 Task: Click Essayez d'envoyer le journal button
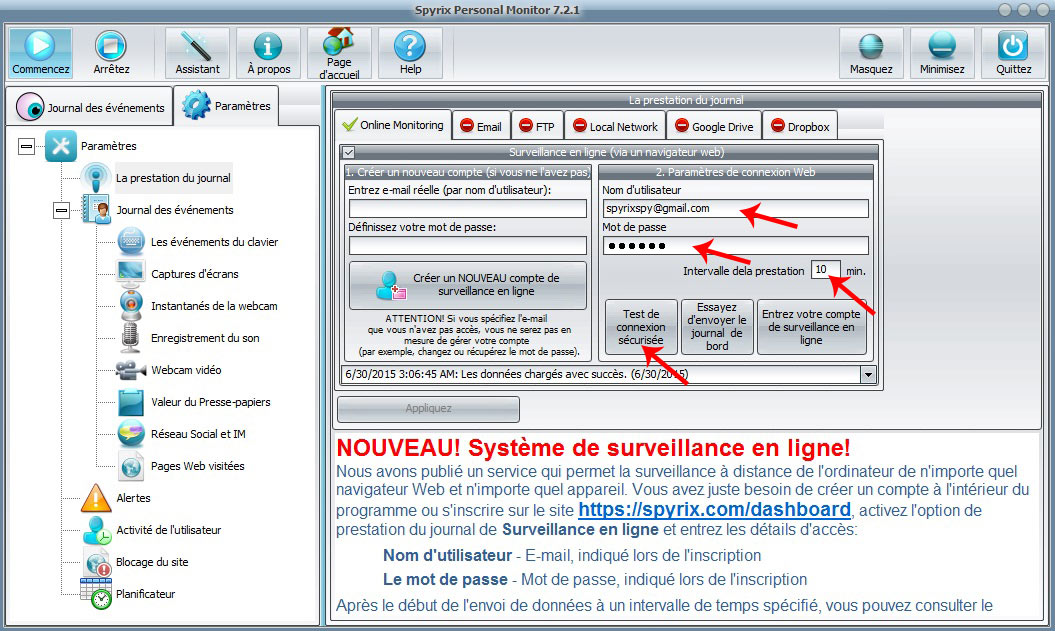pos(717,327)
